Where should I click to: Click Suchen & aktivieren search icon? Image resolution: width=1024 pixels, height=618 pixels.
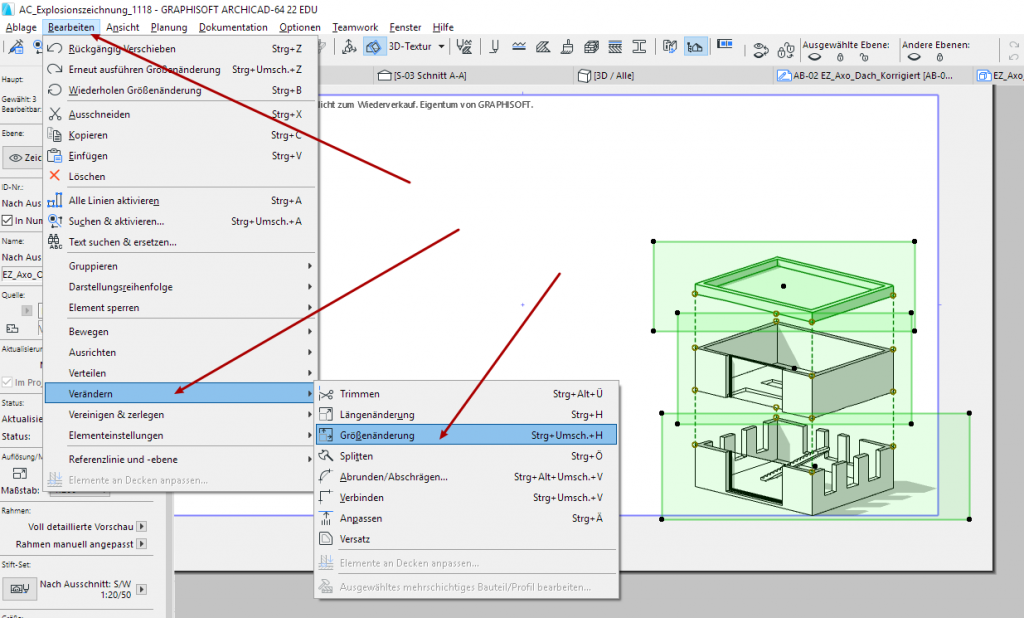55,221
